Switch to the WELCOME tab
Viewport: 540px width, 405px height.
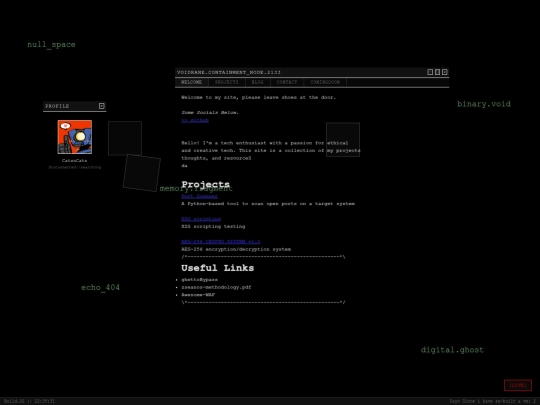[x=191, y=82]
